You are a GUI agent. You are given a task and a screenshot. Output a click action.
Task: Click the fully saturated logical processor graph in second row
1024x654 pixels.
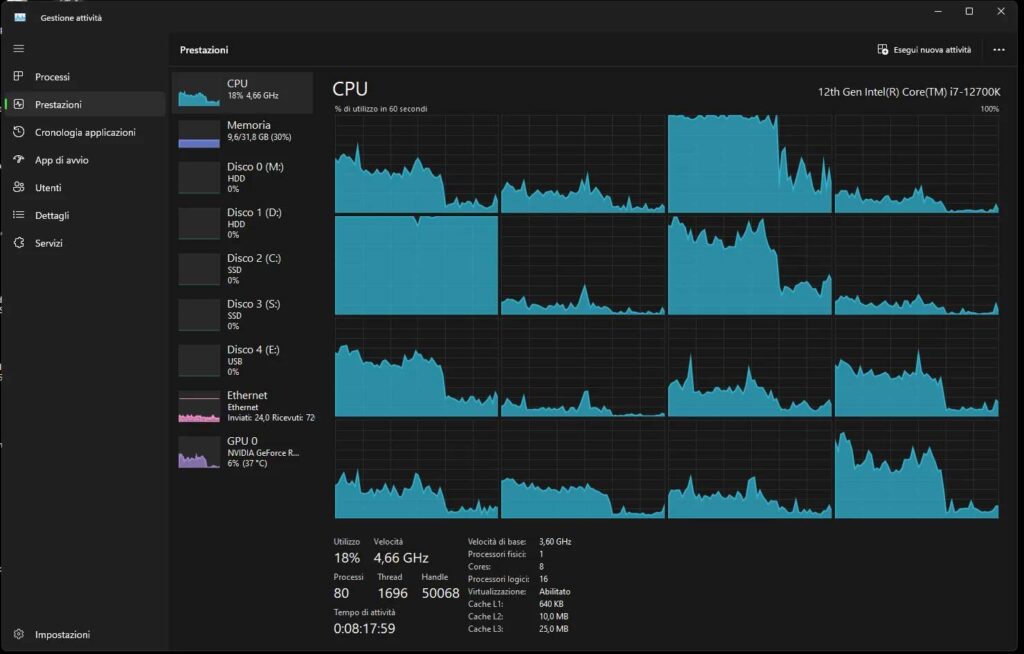[x=416, y=265]
